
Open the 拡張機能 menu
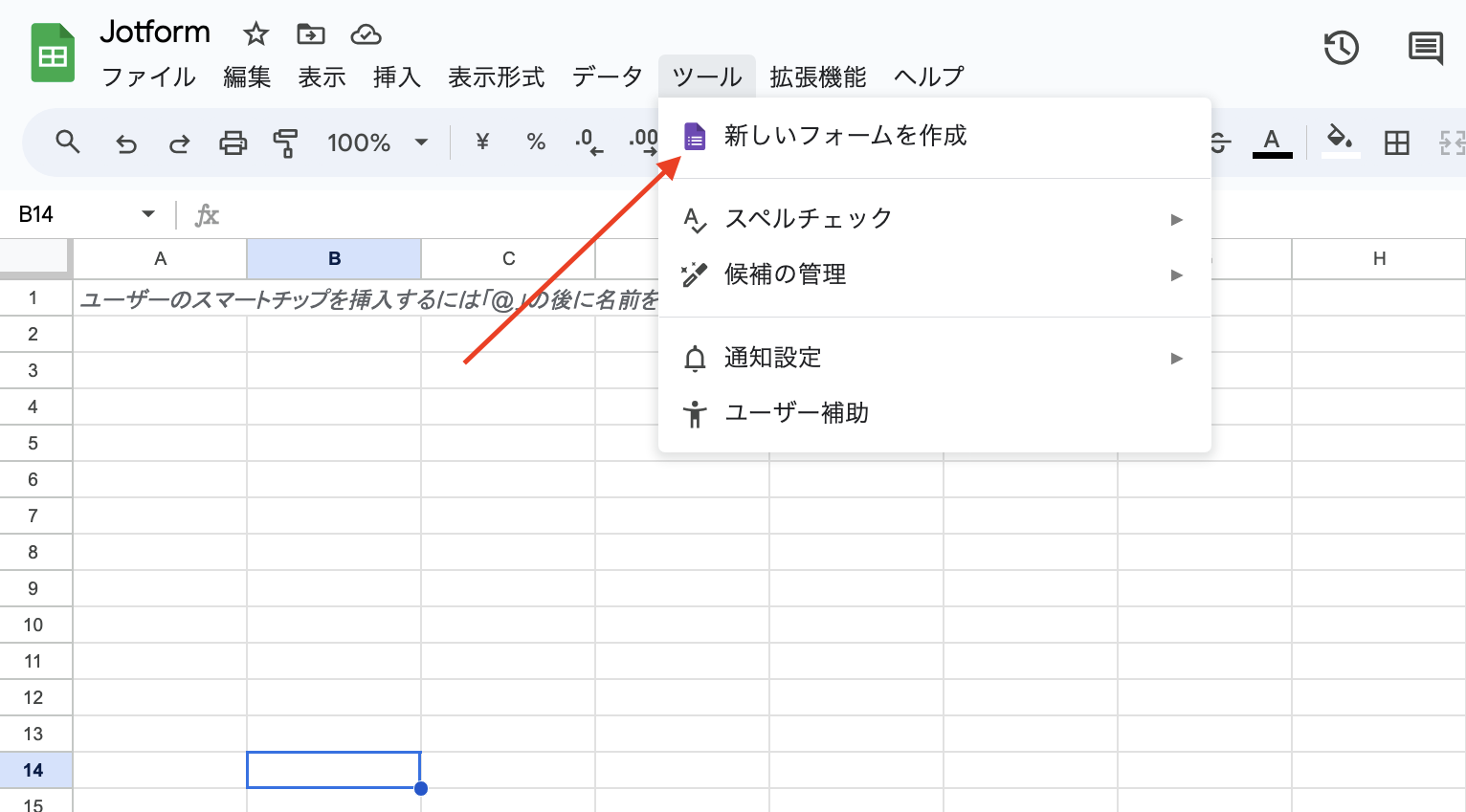(816, 77)
